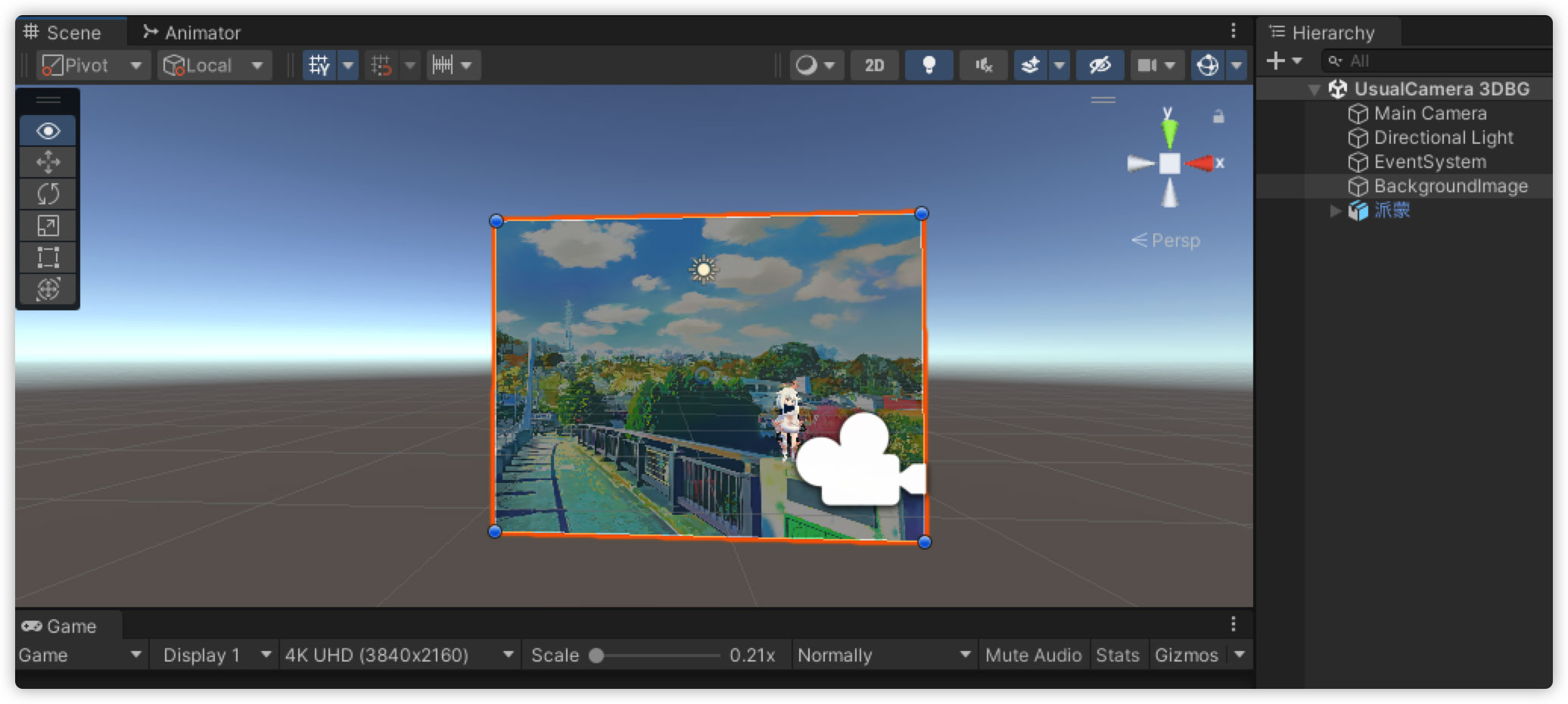The height and width of the screenshot is (704, 1568).
Task: Toggle scene lighting bulb
Action: coord(929,65)
